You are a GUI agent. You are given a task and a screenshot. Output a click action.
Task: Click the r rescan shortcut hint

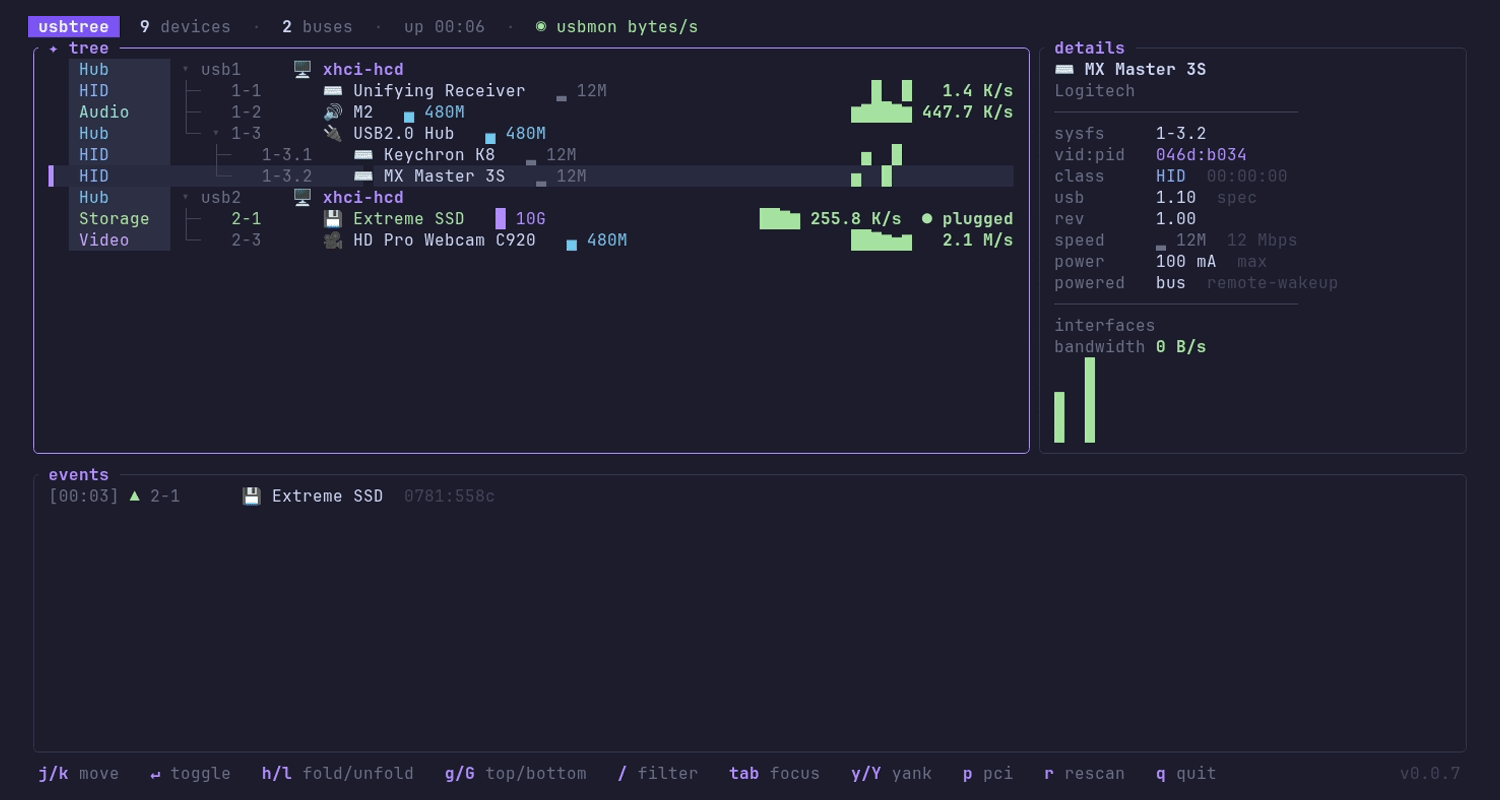pos(1085,773)
